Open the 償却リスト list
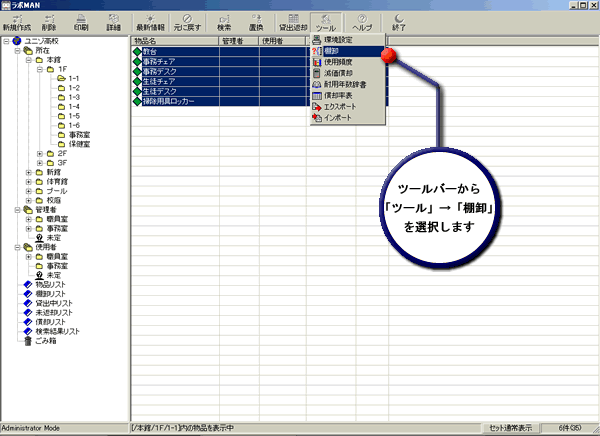The width and height of the screenshot is (600, 436). 45,322
